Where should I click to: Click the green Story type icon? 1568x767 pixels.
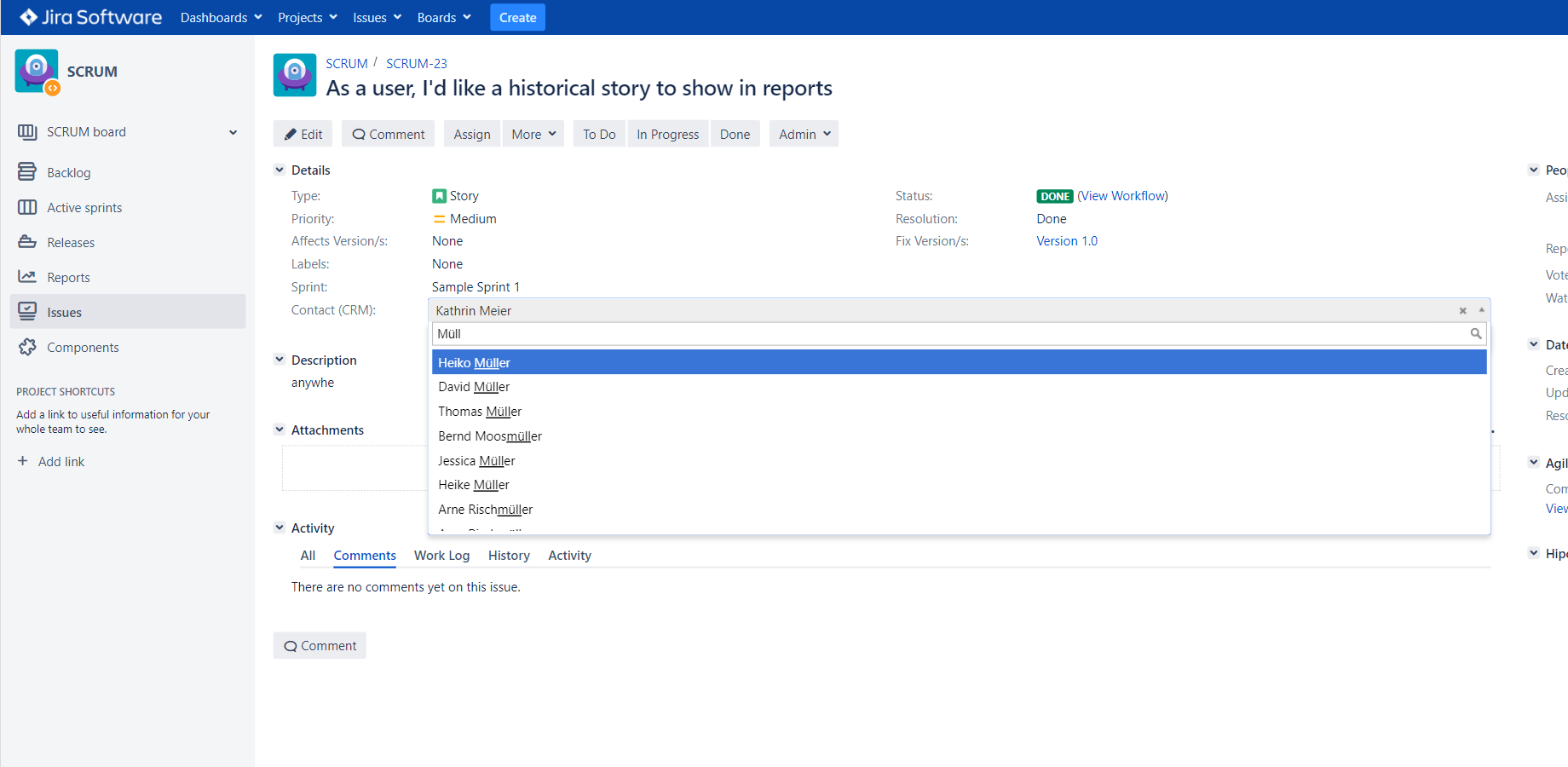click(439, 196)
